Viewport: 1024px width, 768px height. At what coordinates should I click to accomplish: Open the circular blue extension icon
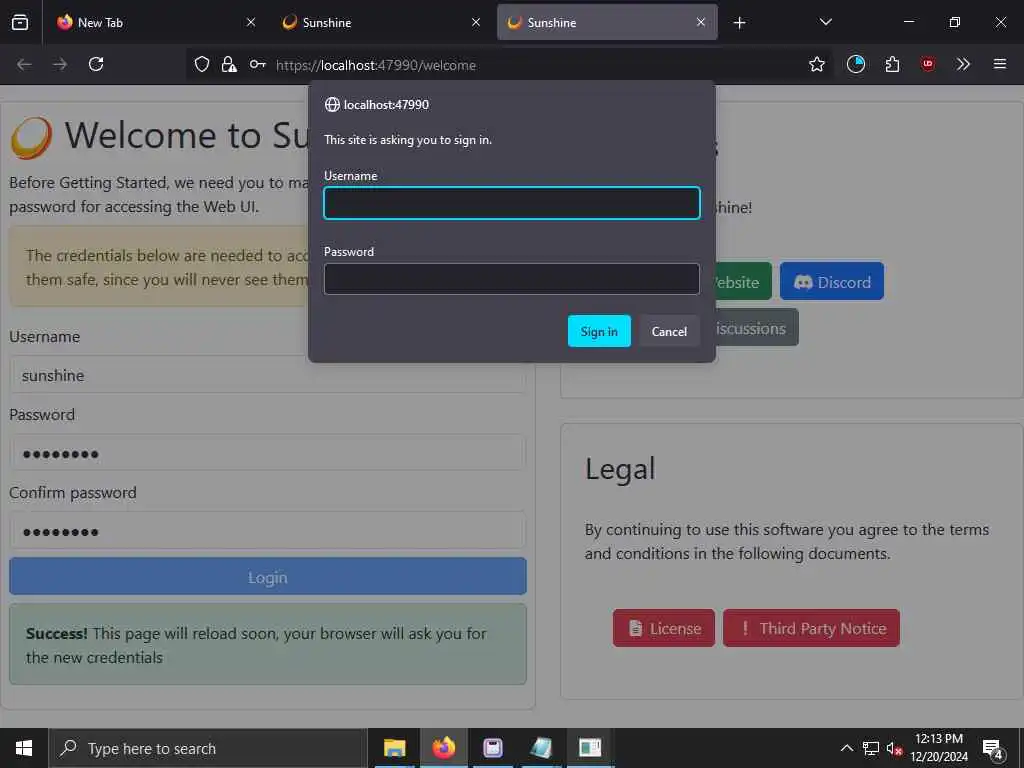click(856, 64)
